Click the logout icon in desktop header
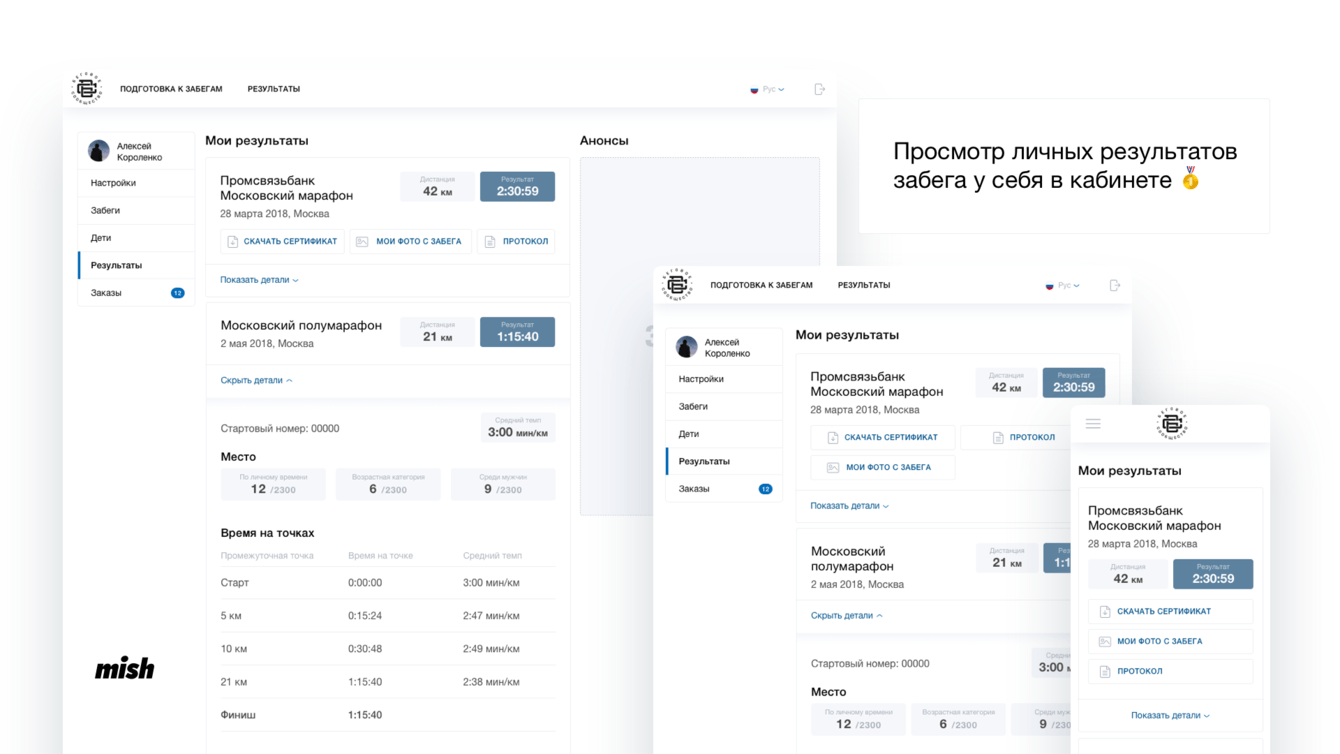This screenshot has height=754, width=1340. (x=819, y=89)
